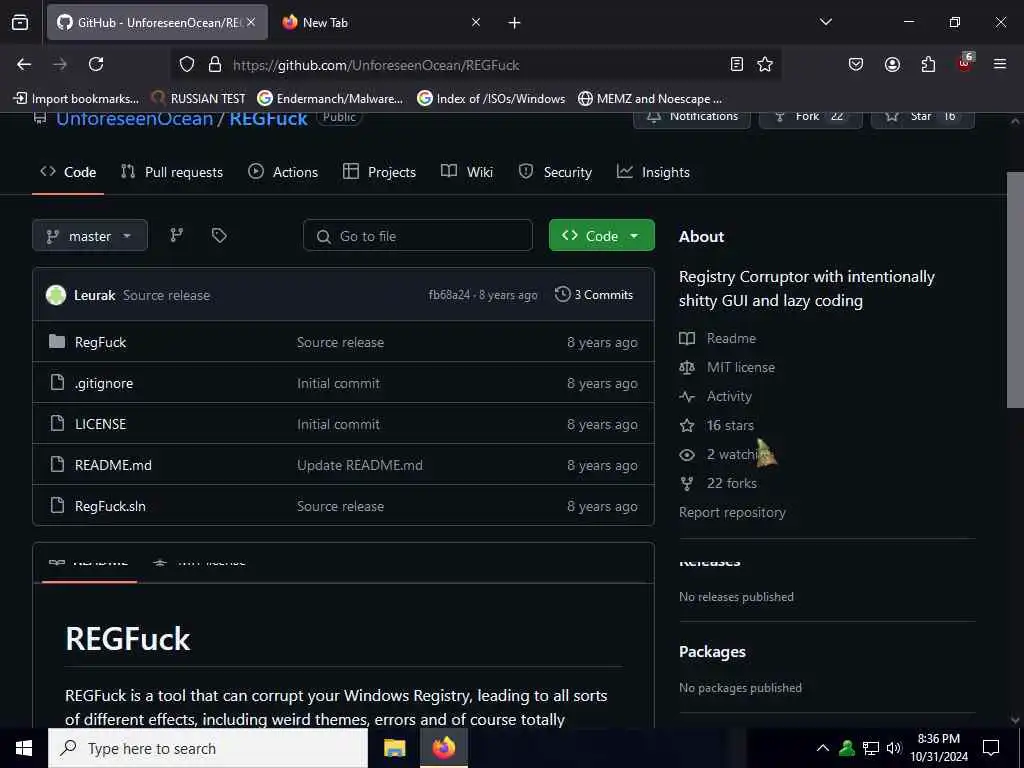This screenshot has width=1024, height=768.
Task: Switch to the Wiki tab
Action: tap(467, 172)
